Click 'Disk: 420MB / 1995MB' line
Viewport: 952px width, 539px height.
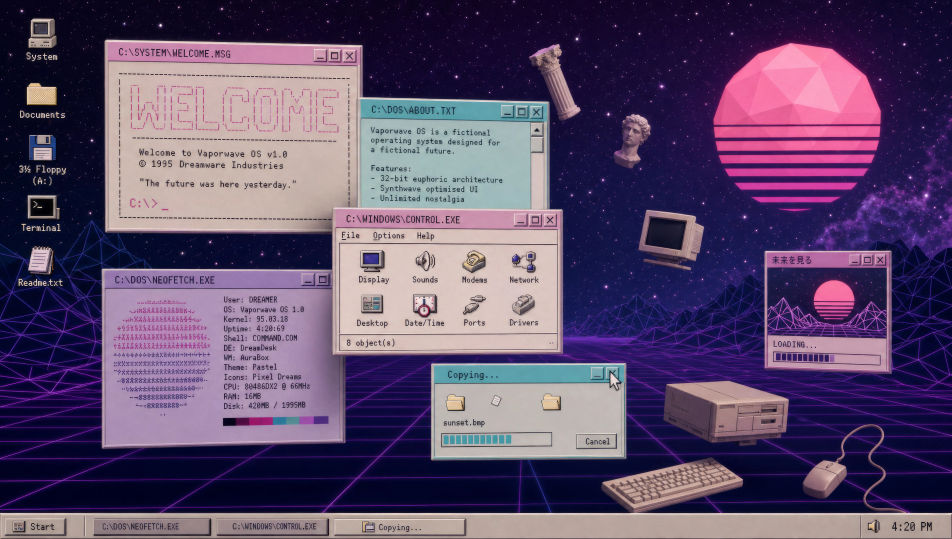tap(264, 405)
